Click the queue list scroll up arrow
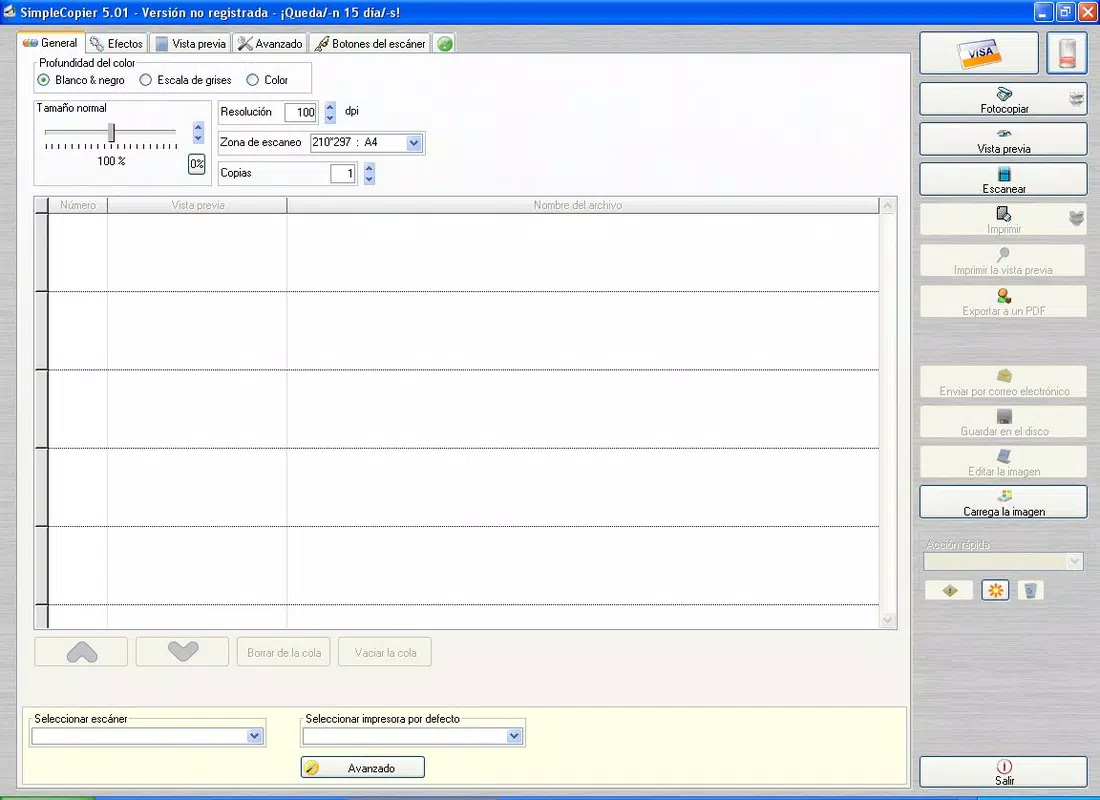 (887, 206)
